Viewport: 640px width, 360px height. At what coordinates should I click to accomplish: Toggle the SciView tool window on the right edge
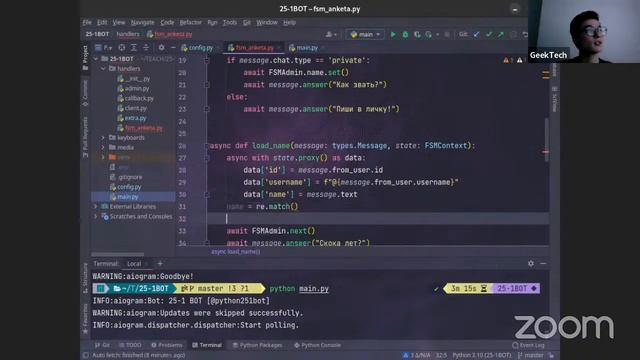pos(555,99)
